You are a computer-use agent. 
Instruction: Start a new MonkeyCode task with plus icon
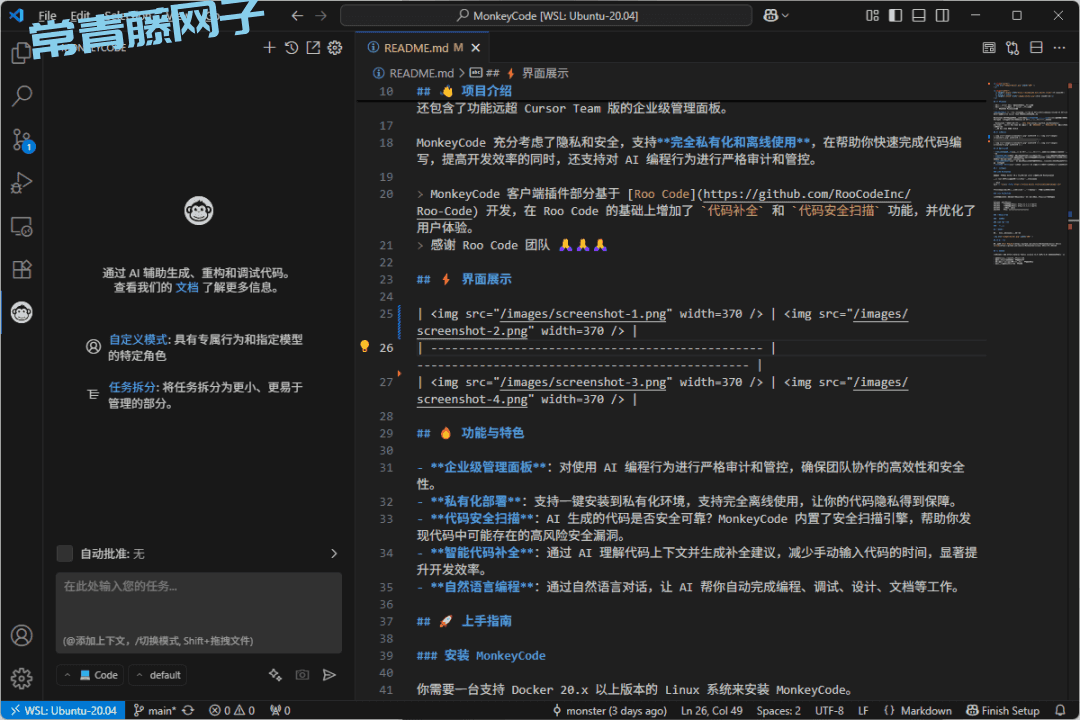click(269, 48)
